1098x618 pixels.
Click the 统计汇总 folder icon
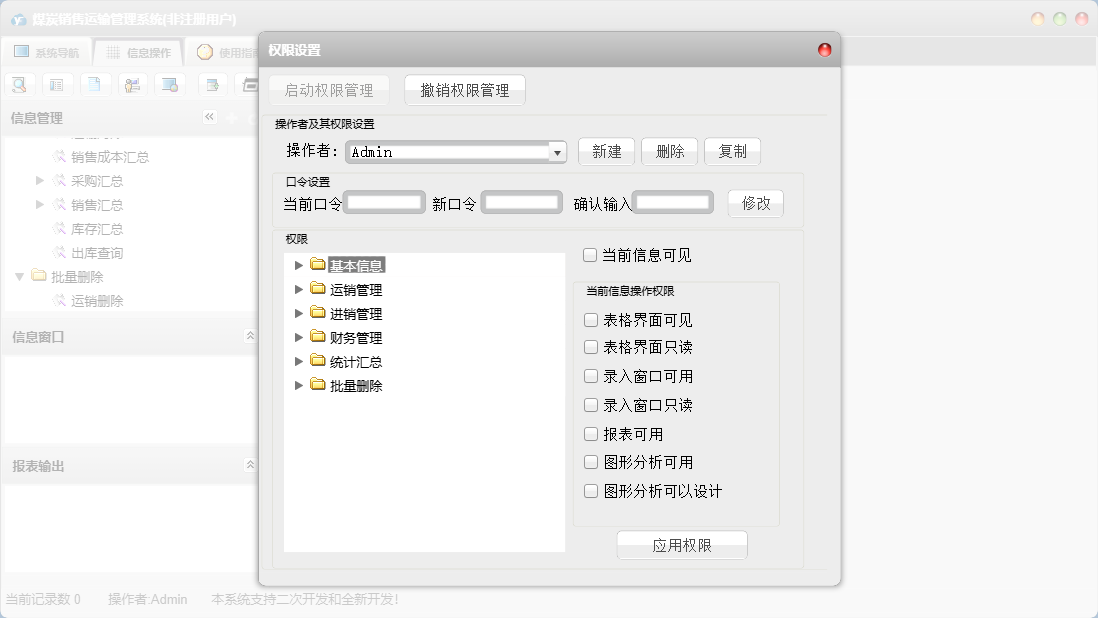click(x=318, y=361)
